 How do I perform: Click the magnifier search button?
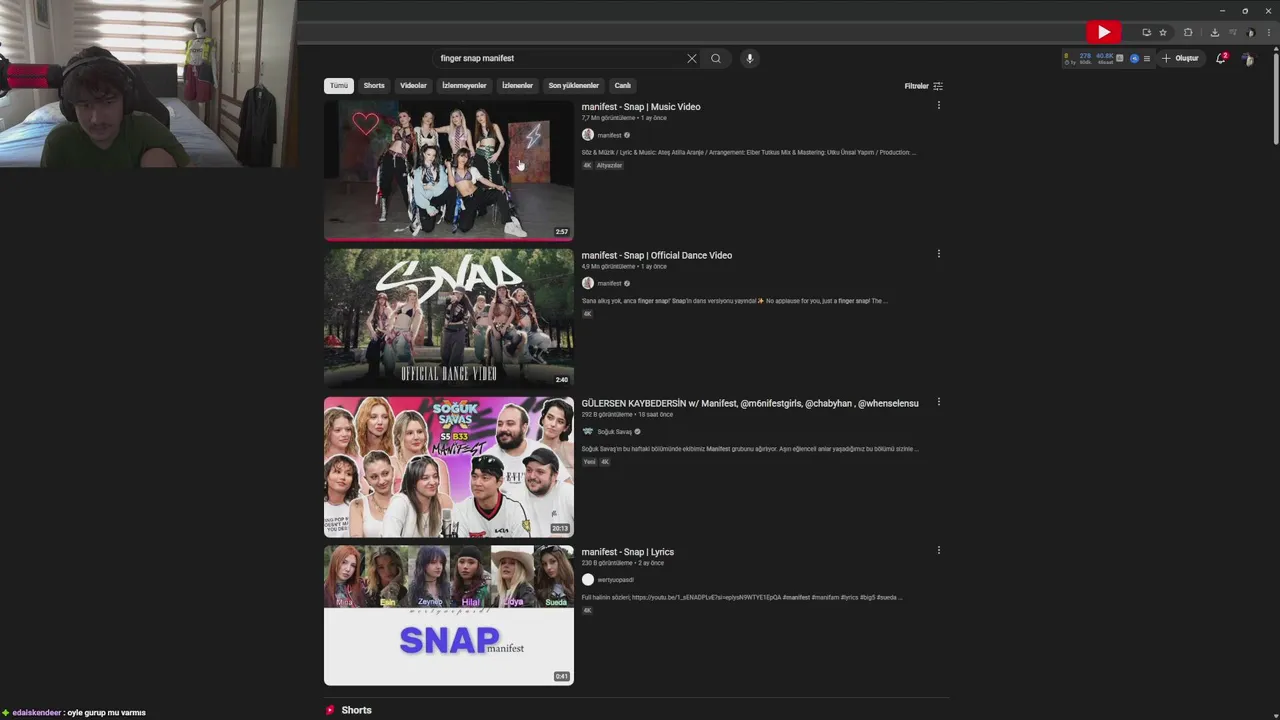[716, 58]
